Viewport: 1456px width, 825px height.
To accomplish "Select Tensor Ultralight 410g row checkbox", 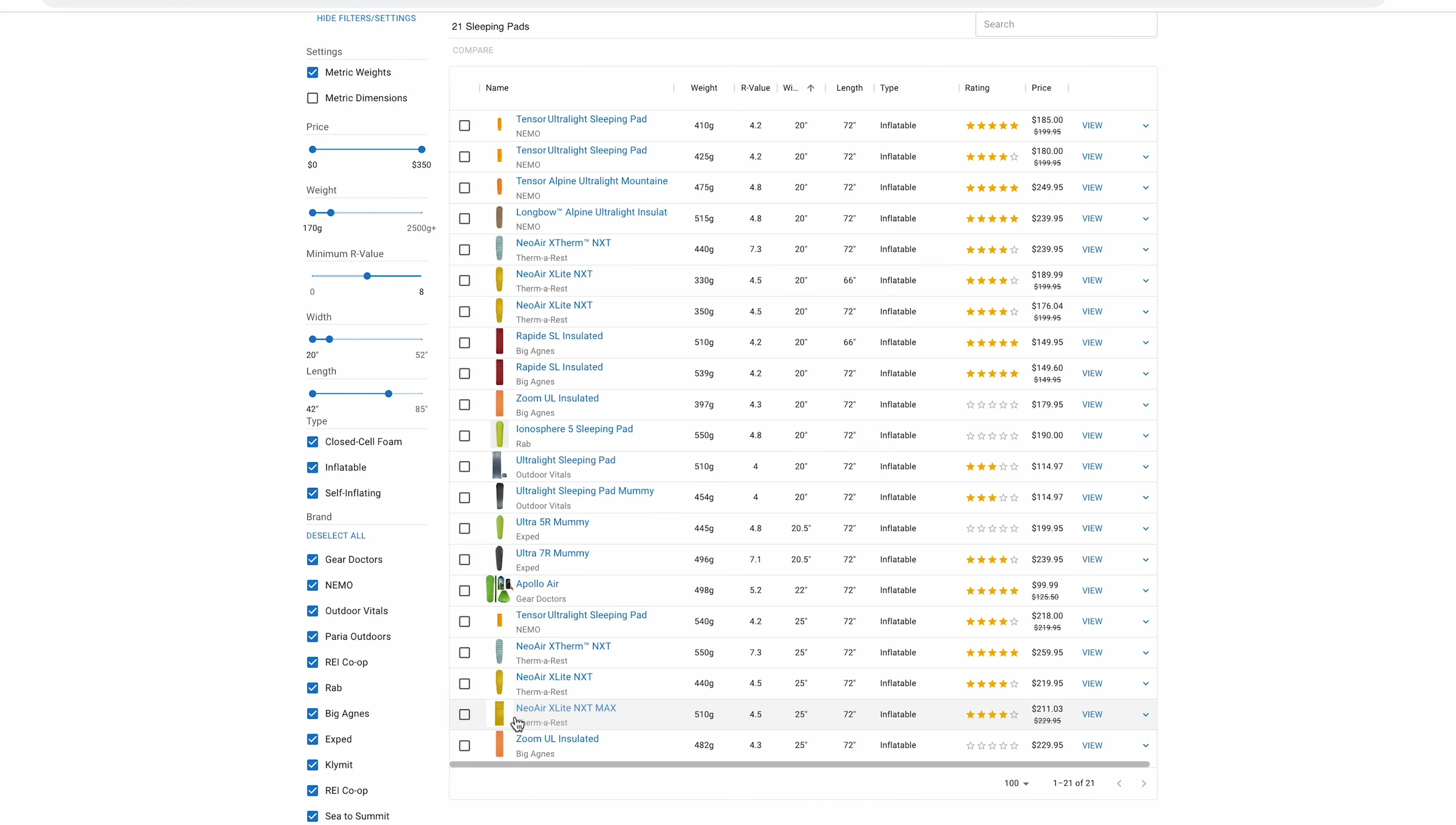I will coord(464,126).
